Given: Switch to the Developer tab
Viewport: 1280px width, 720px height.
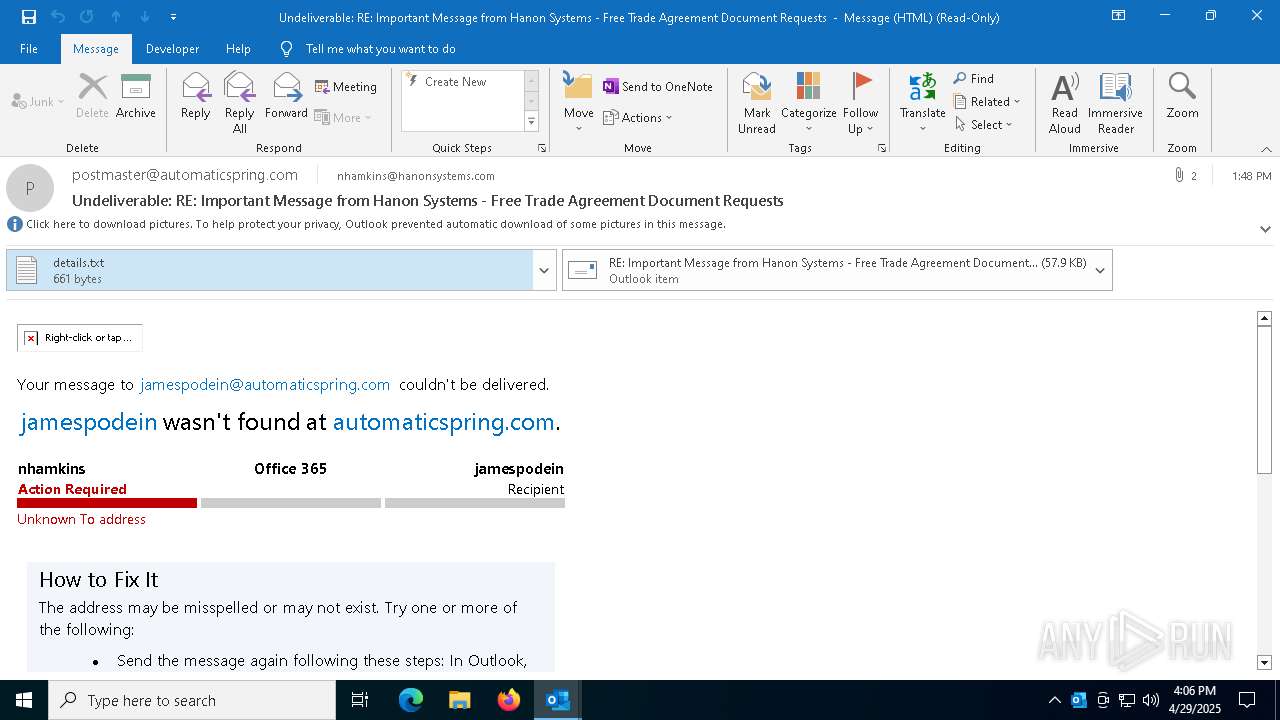Looking at the screenshot, I should click(172, 48).
